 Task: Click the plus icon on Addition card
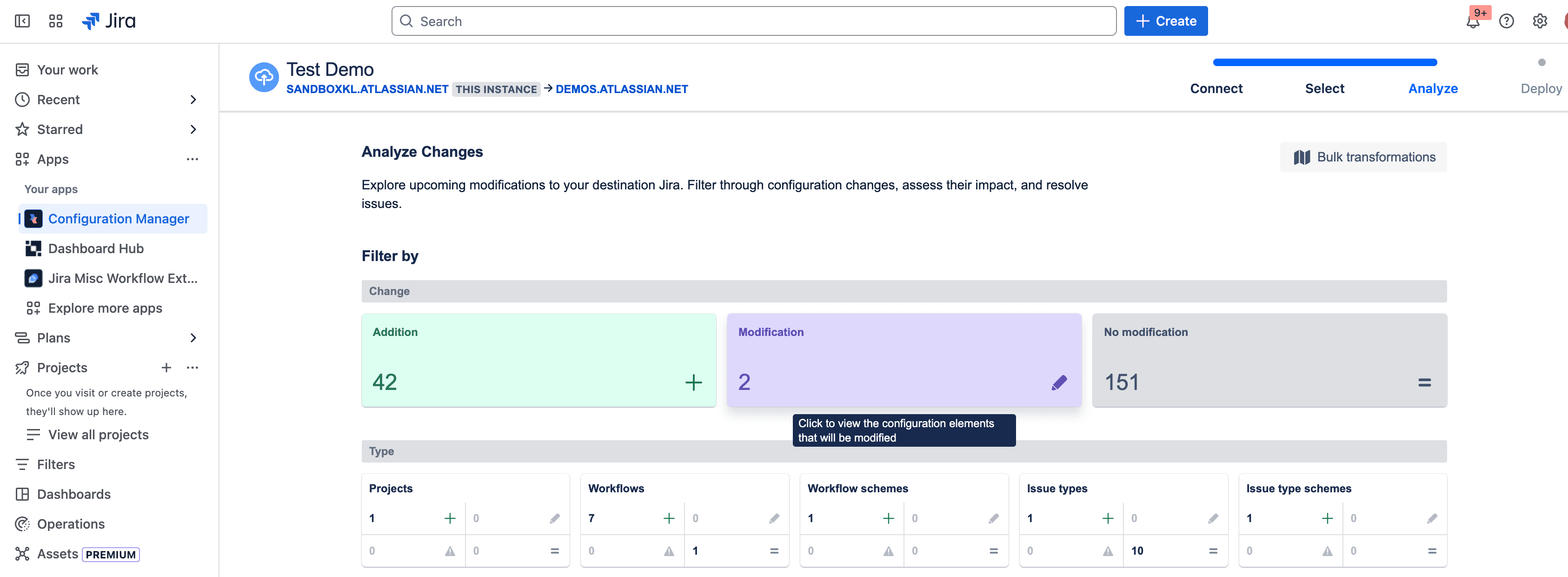click(693, 382)
